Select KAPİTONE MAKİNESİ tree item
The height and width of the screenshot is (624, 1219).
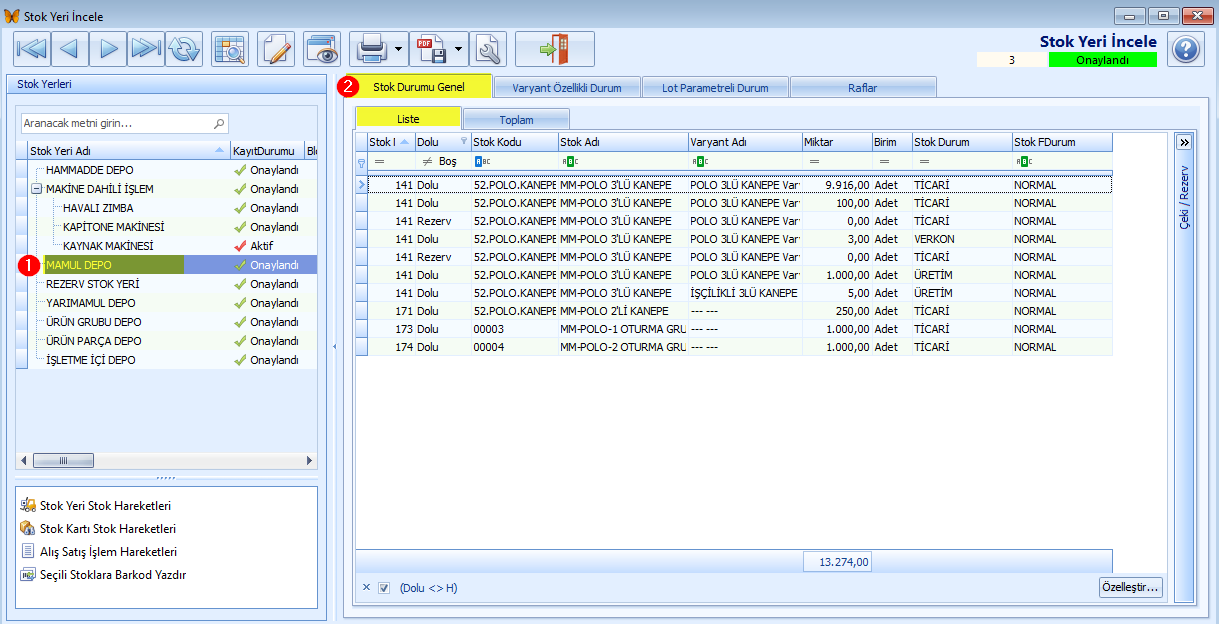click(x=113, y=227)
